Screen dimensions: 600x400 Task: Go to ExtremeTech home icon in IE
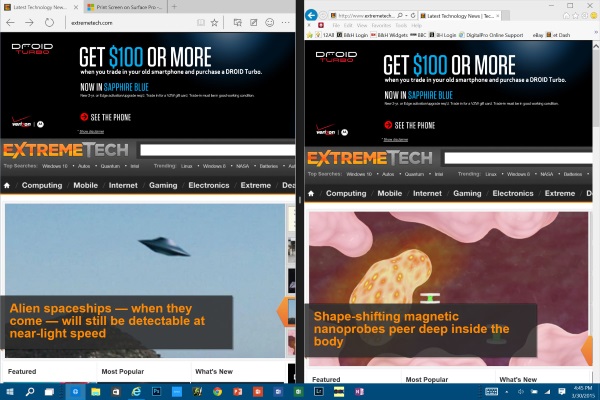pyautogui.click(x=311, y=193)
